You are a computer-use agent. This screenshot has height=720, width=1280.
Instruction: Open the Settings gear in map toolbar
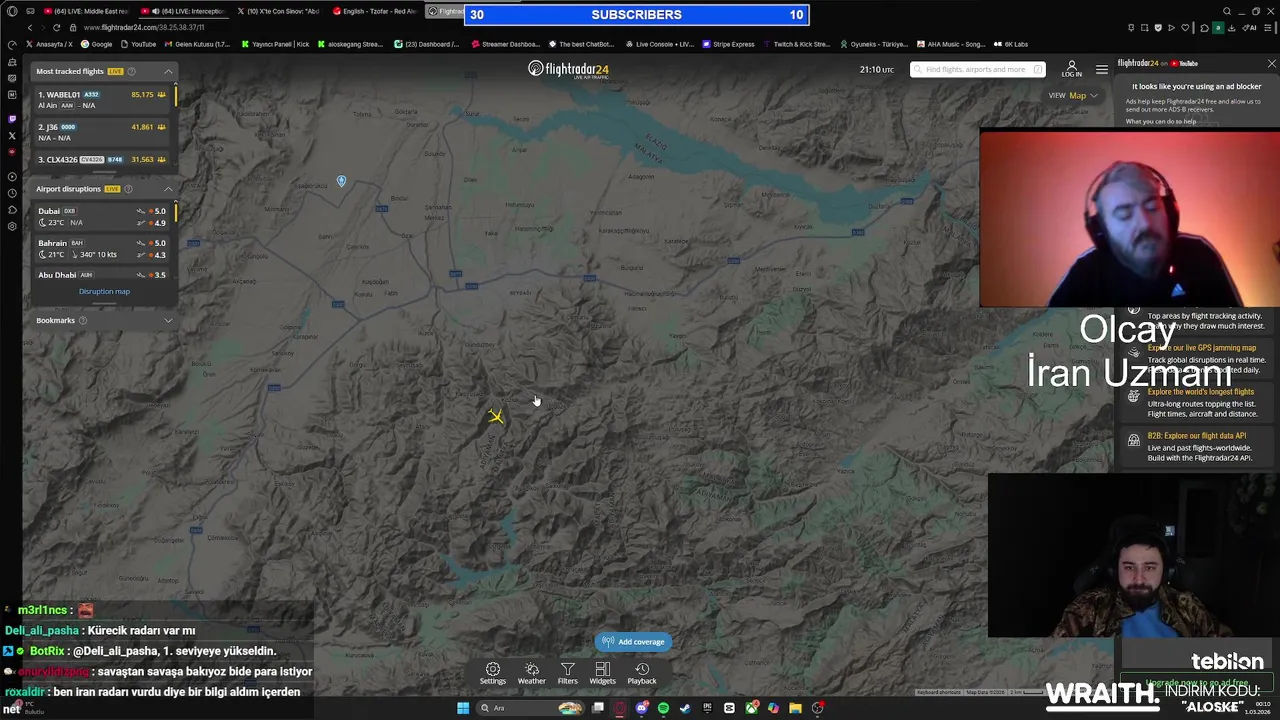coord(492,673)
